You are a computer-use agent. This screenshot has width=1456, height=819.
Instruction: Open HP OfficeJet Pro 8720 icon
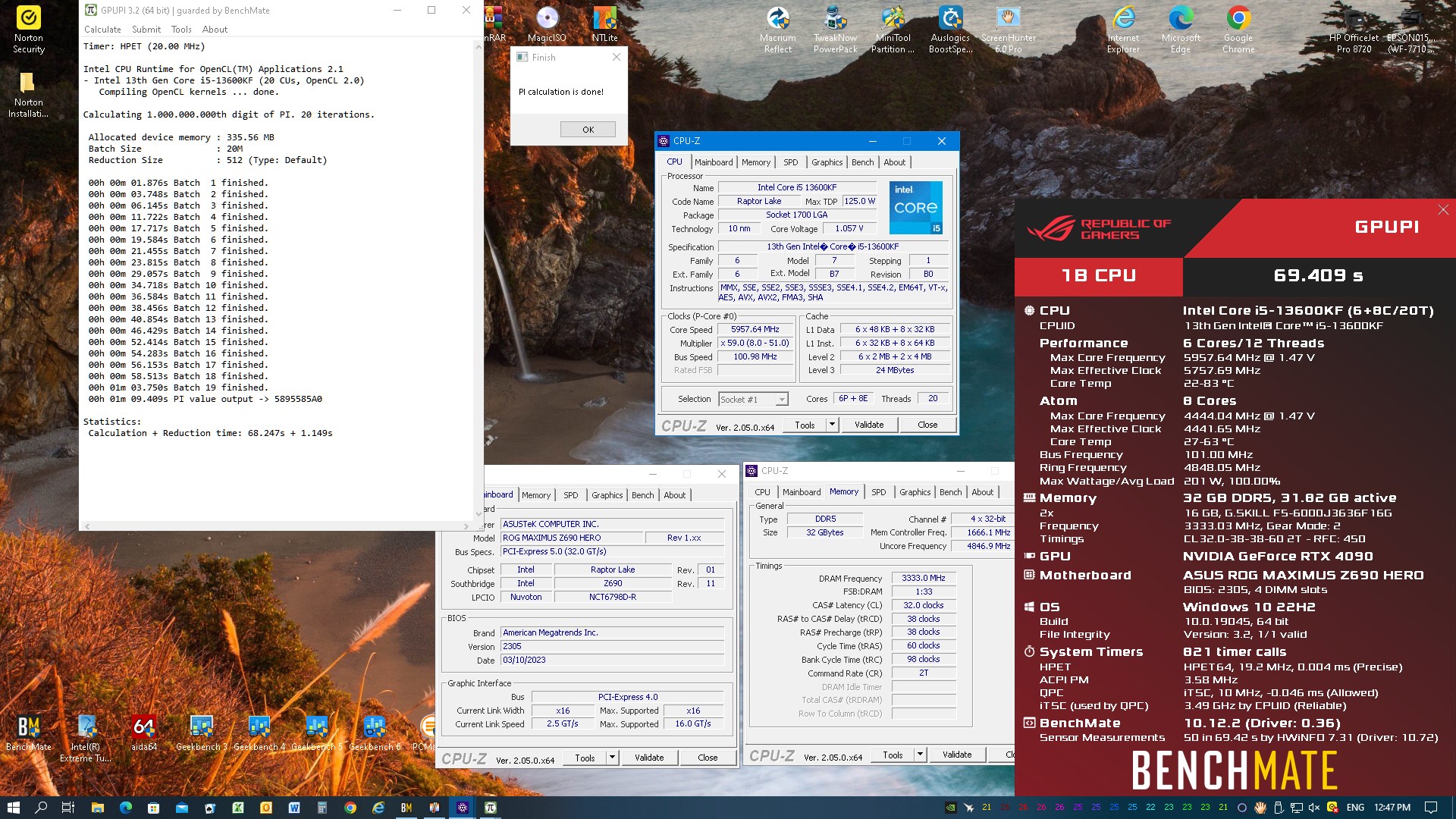[x=1354, y=30]
